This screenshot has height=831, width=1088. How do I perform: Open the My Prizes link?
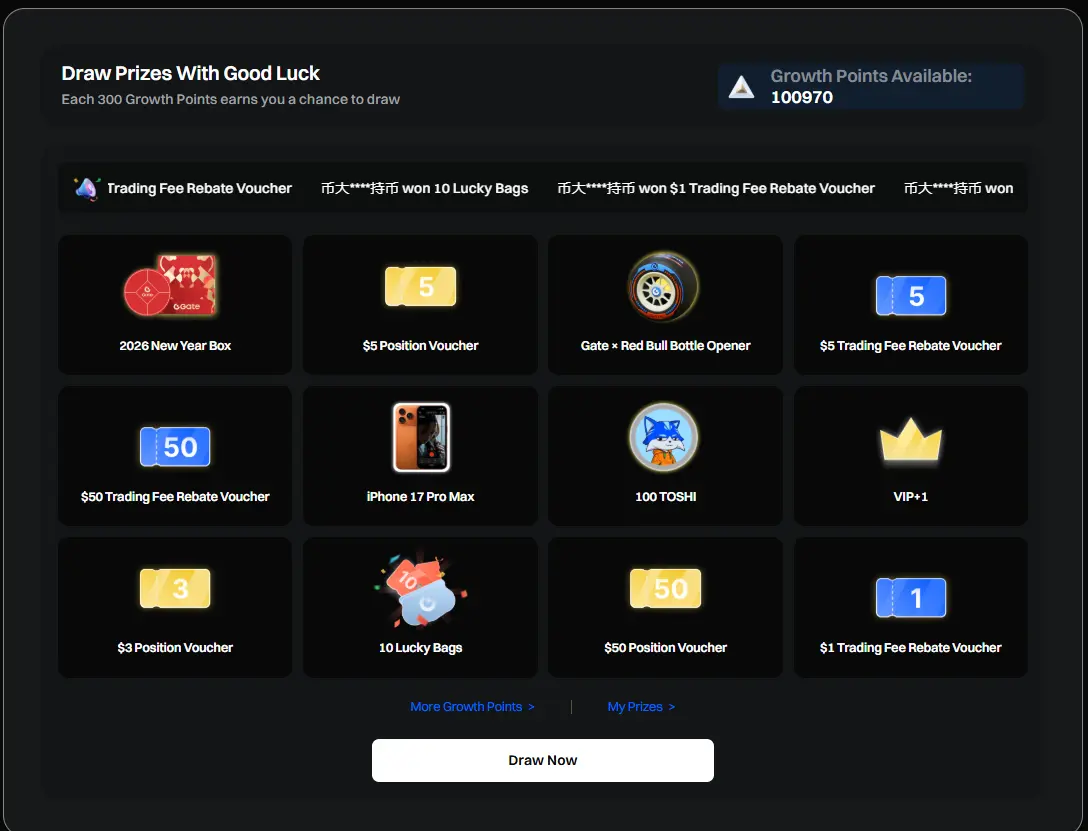pos(641,707)
